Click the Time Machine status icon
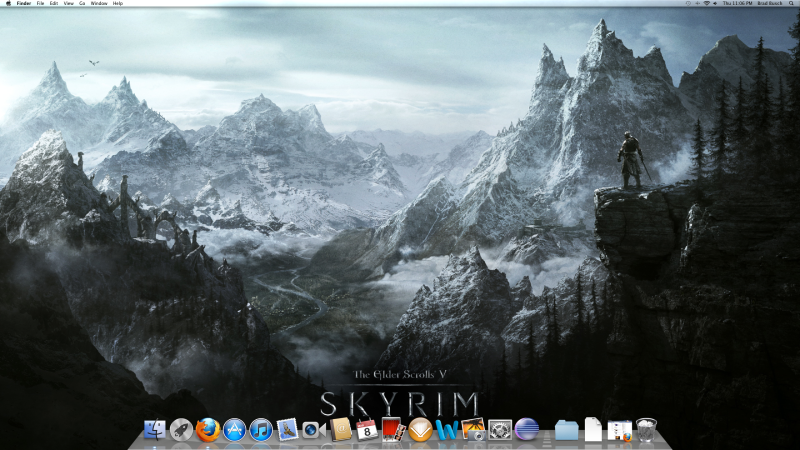The image size is (800, 450). tap(688, 3)
